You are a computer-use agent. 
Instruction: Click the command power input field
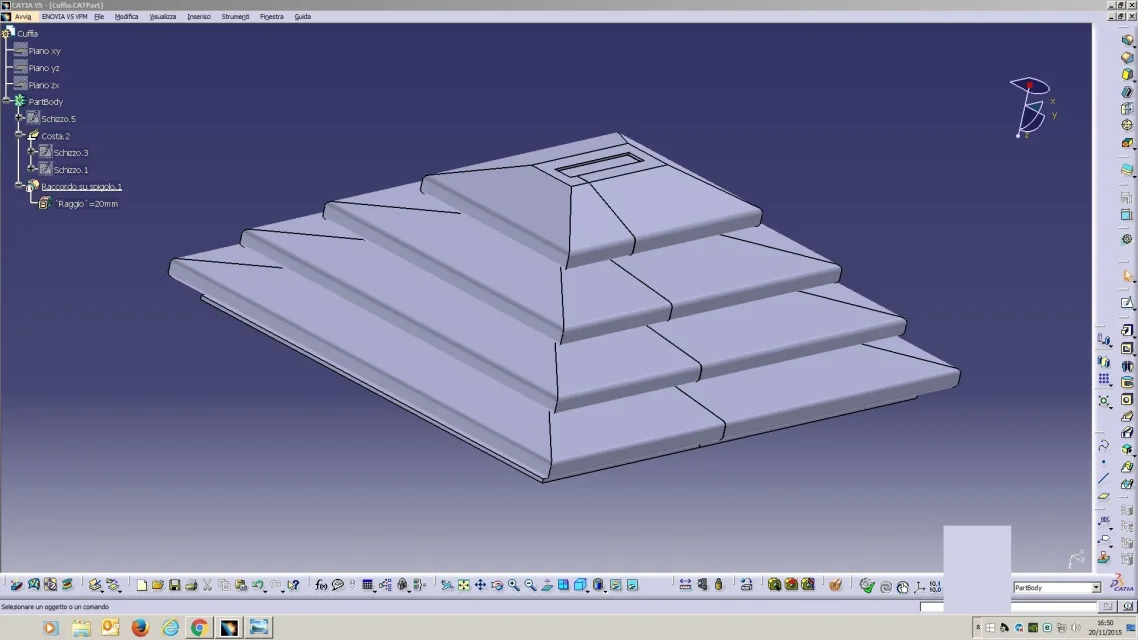coord(1009,607)
